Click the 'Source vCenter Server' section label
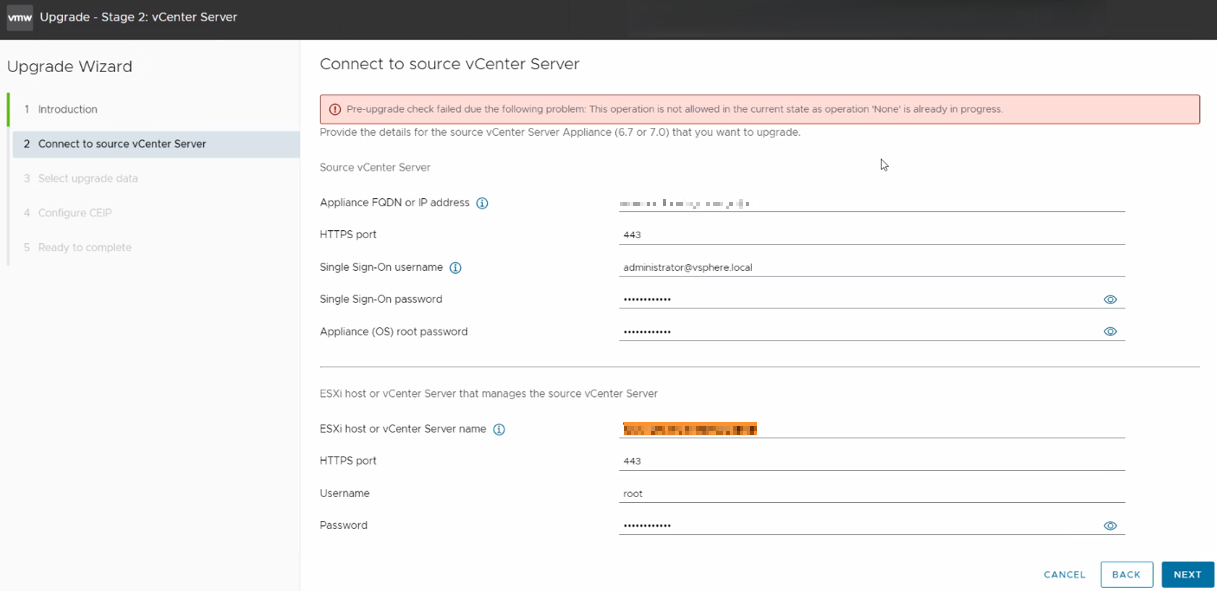 [x=375, y=167]
